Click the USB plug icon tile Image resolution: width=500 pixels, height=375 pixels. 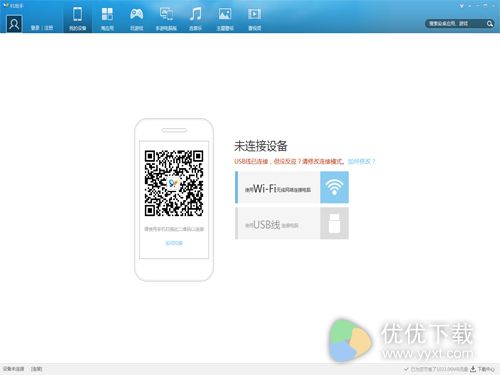[x=334, y=223]
